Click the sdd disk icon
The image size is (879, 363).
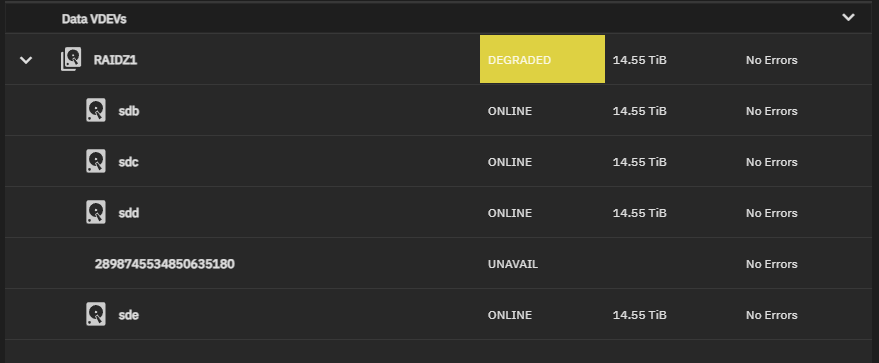96,212
